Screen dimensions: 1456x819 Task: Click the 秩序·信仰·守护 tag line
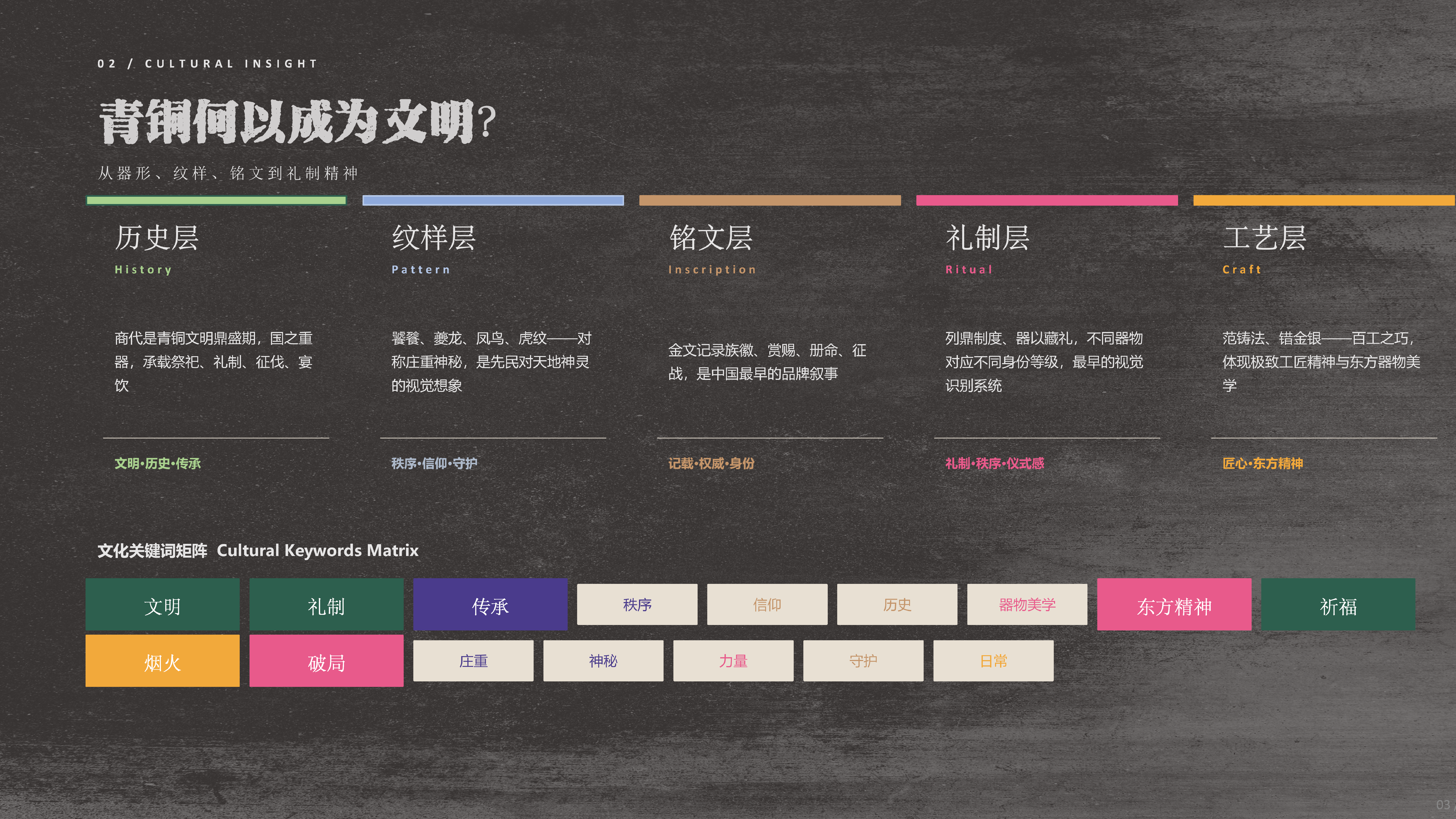tap(435, 464)
